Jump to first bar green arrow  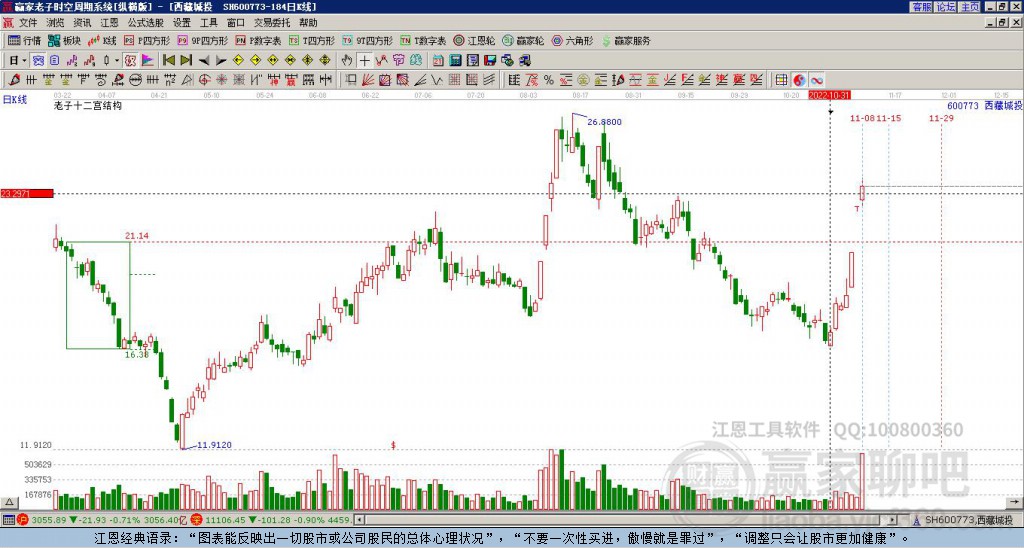tap(168, 61)
